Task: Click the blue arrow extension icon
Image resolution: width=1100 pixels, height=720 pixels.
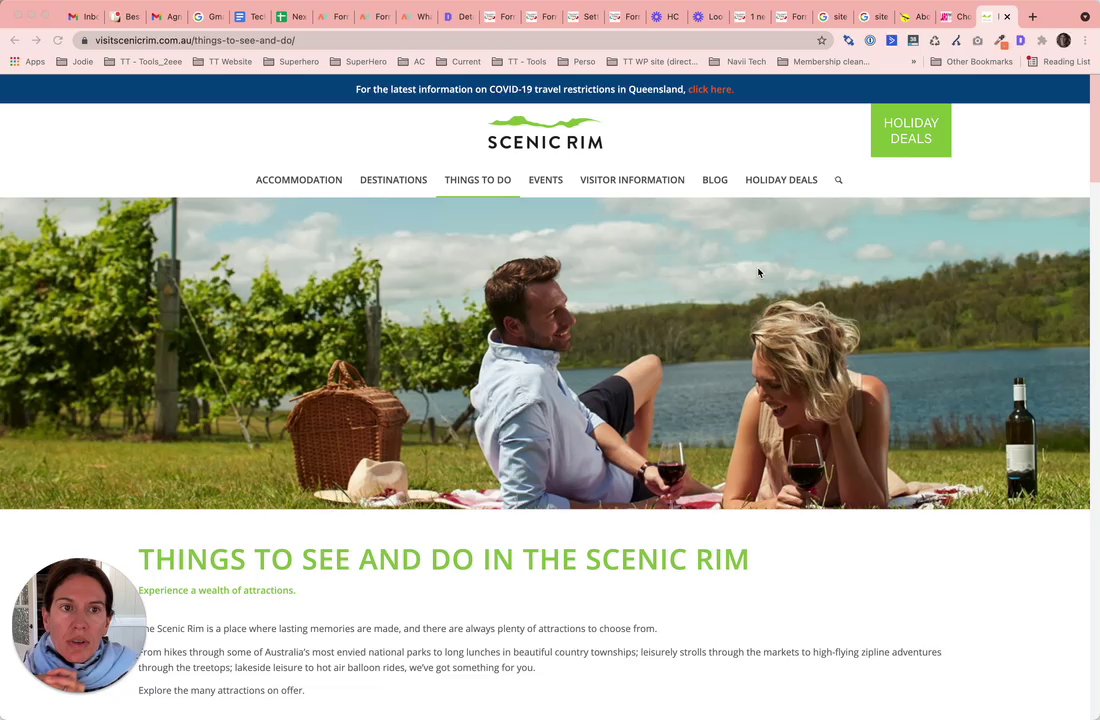Action: point(892,41)
